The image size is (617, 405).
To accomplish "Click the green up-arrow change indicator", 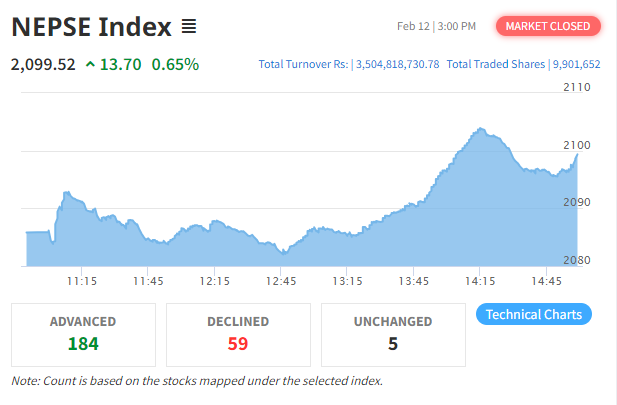I will [x=91, y=65].
